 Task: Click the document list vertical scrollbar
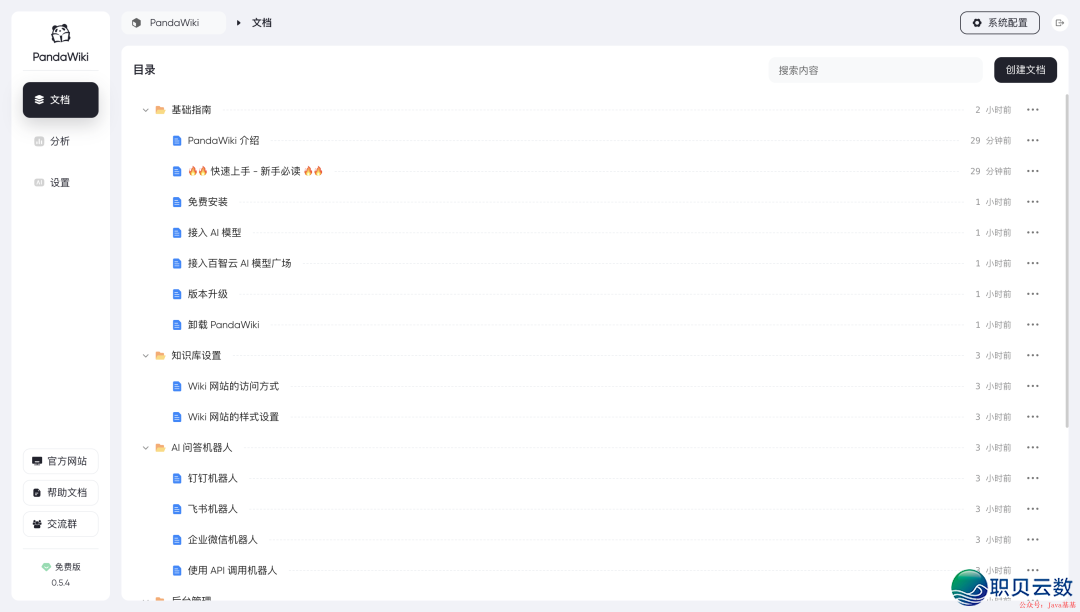pos(1067,262)
